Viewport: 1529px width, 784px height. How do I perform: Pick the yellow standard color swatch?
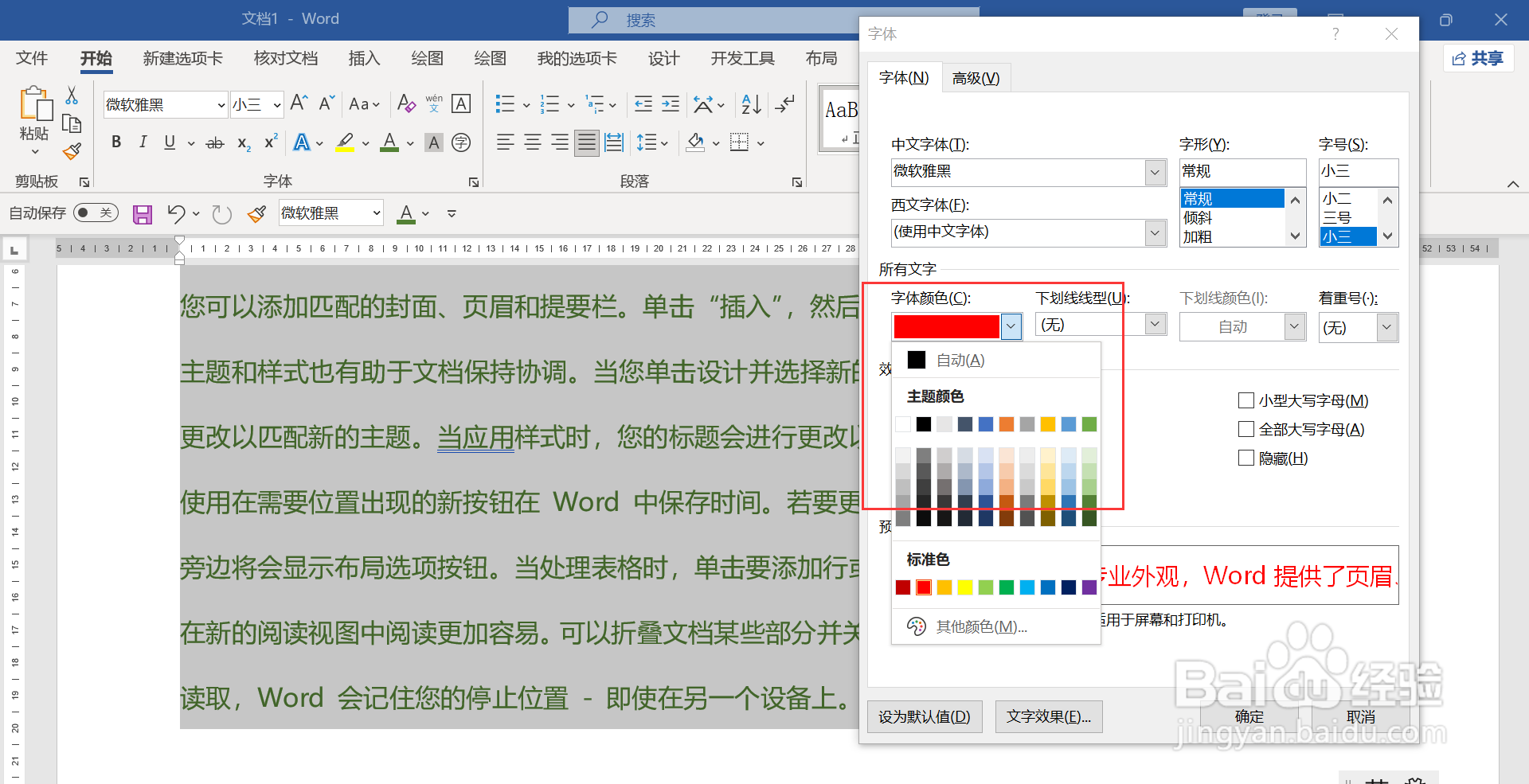tap(965, 587)
